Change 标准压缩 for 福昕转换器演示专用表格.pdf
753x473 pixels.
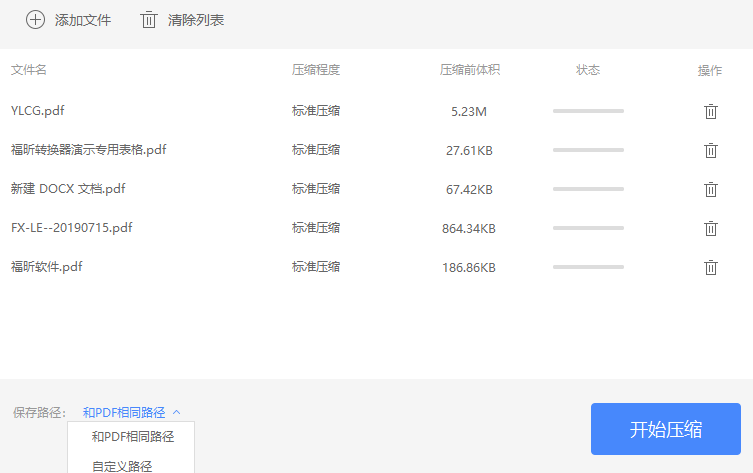(316, 150)
